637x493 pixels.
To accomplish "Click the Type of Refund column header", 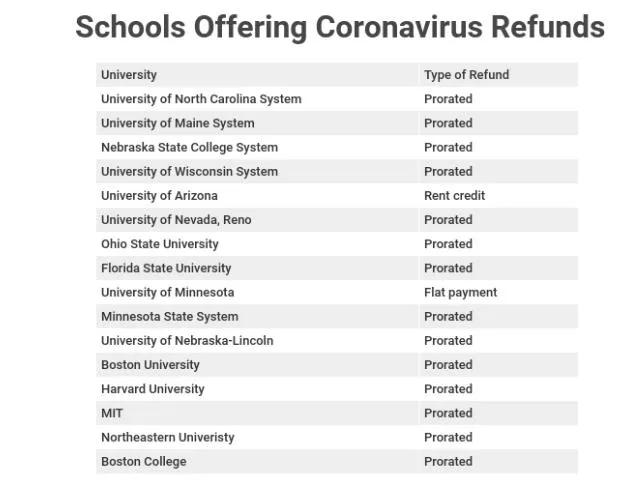I will pos(466,75).
